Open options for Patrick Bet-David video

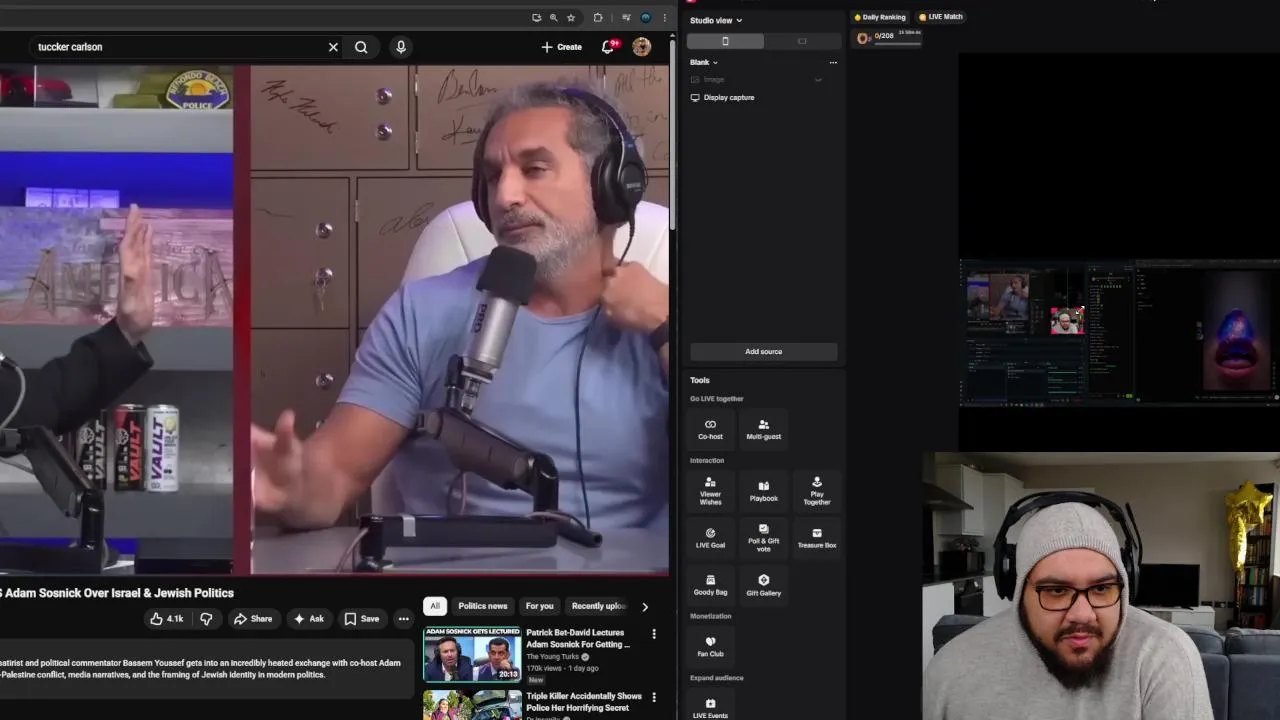pos(654,633)
